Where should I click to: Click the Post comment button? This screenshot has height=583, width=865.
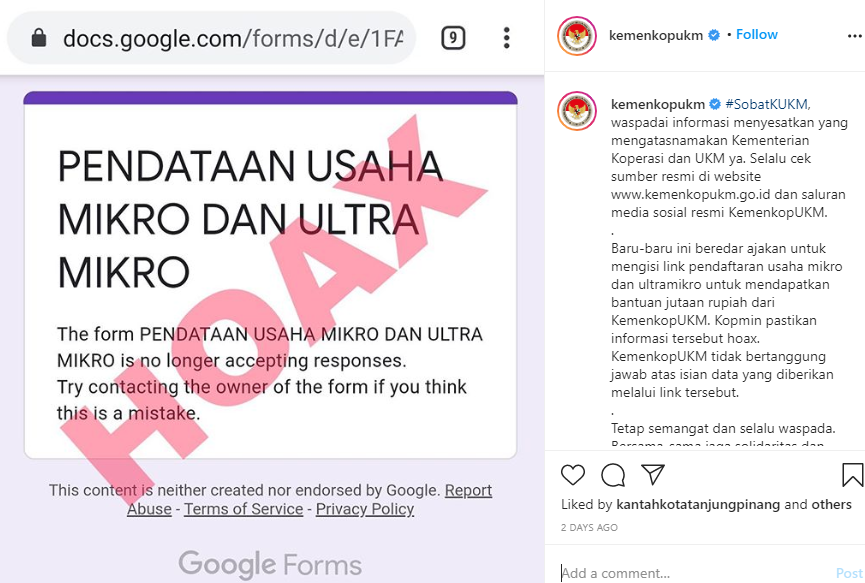click(x=850, y=573)
